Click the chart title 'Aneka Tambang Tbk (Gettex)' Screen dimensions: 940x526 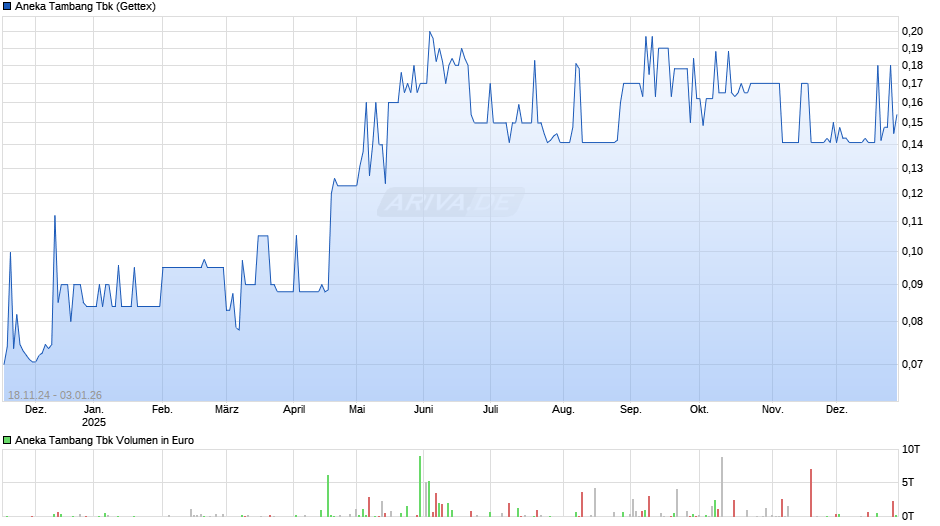(85, 7)
